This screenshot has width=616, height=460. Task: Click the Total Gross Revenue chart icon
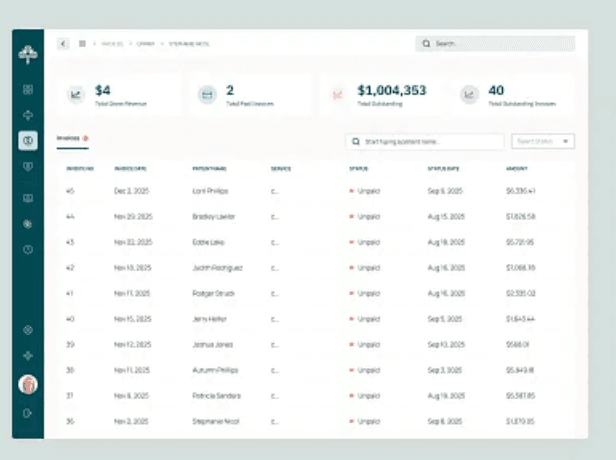(76, 95)
